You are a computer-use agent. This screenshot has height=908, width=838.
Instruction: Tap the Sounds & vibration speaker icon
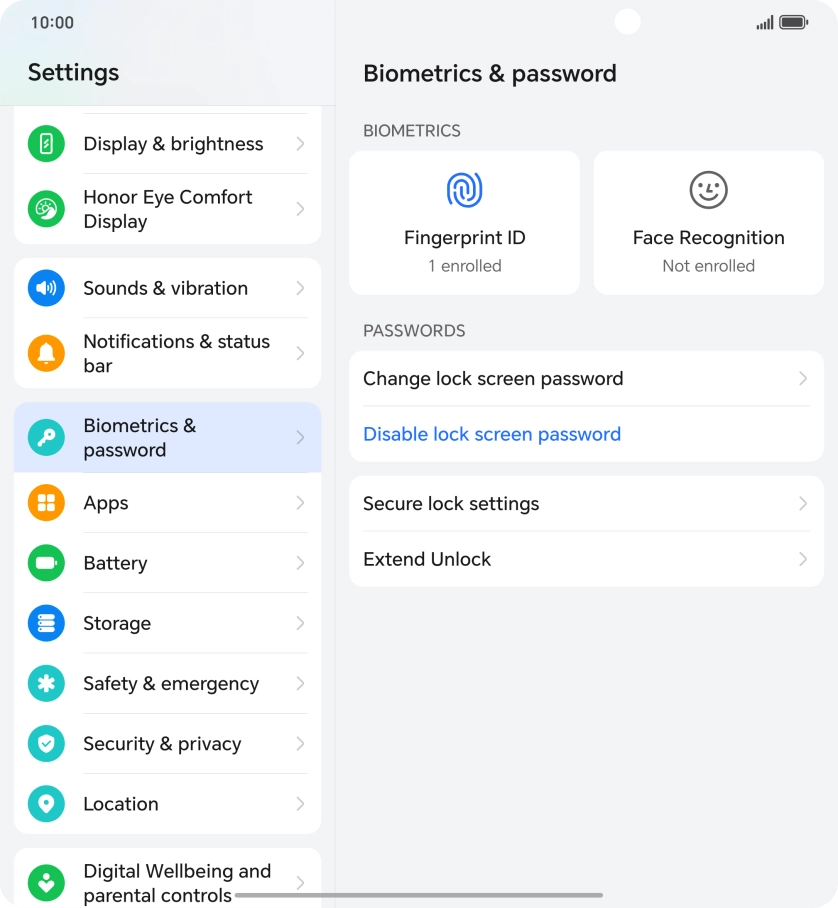[46, 288]
